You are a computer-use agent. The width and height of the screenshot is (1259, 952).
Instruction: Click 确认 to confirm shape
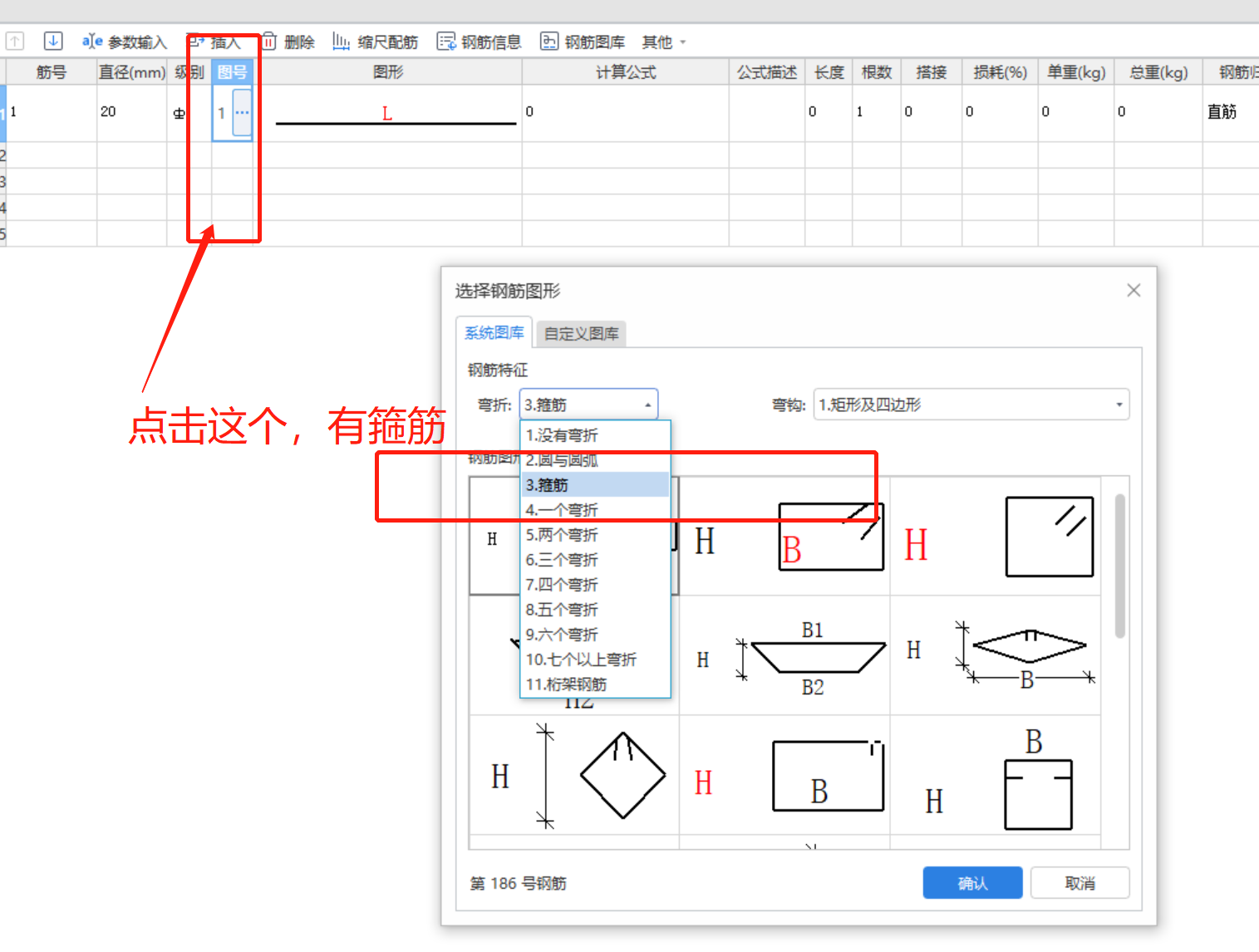coord(972,883)
